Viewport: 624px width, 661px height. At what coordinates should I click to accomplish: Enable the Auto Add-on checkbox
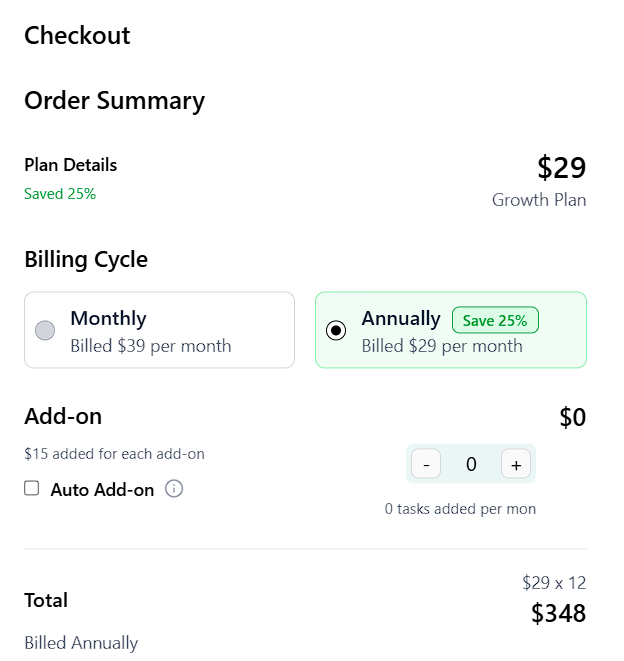[x=32, y=488]
